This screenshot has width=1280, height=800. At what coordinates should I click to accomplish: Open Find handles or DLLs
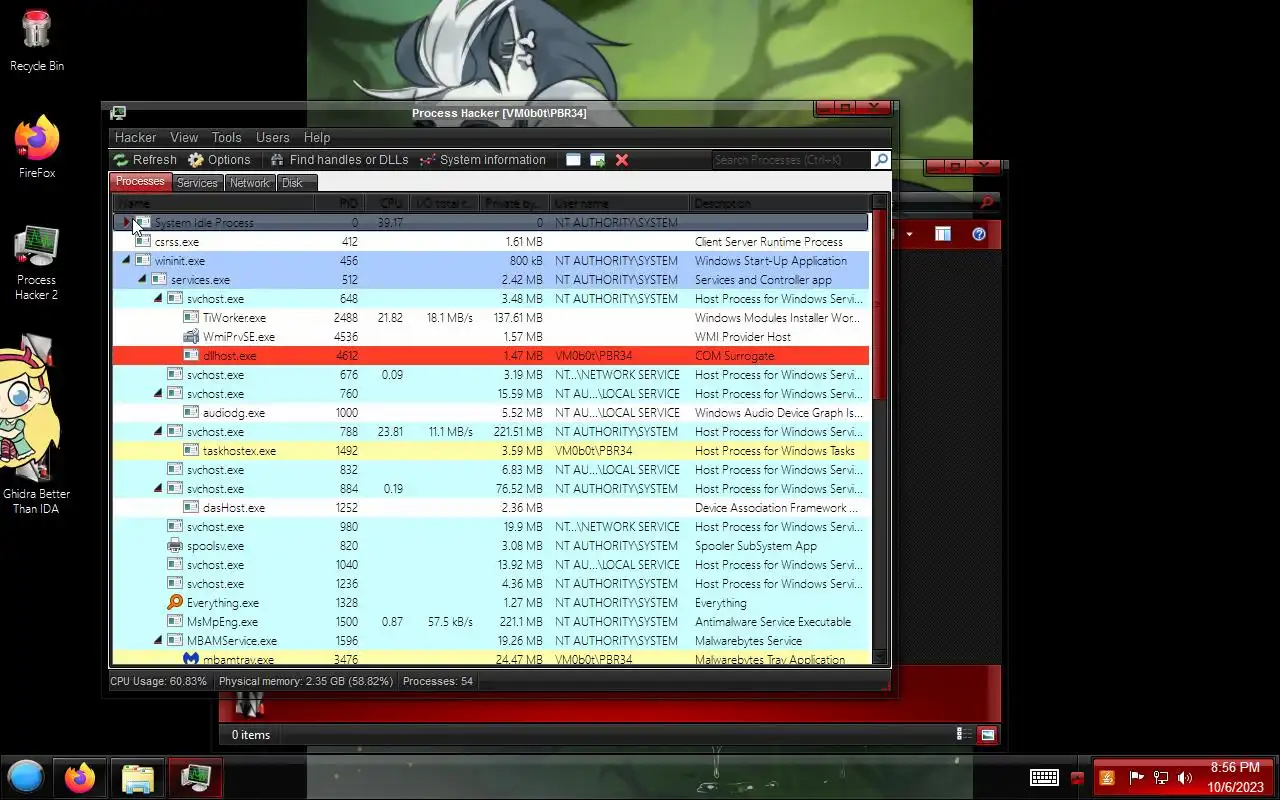[x=338, y=160]
